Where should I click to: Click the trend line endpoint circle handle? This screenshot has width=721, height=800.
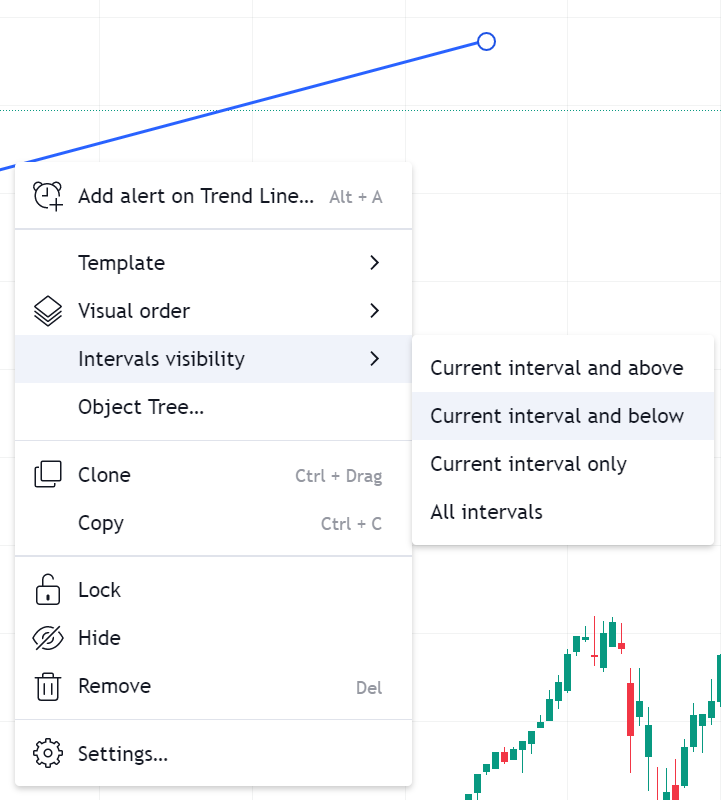coord(486,41)
